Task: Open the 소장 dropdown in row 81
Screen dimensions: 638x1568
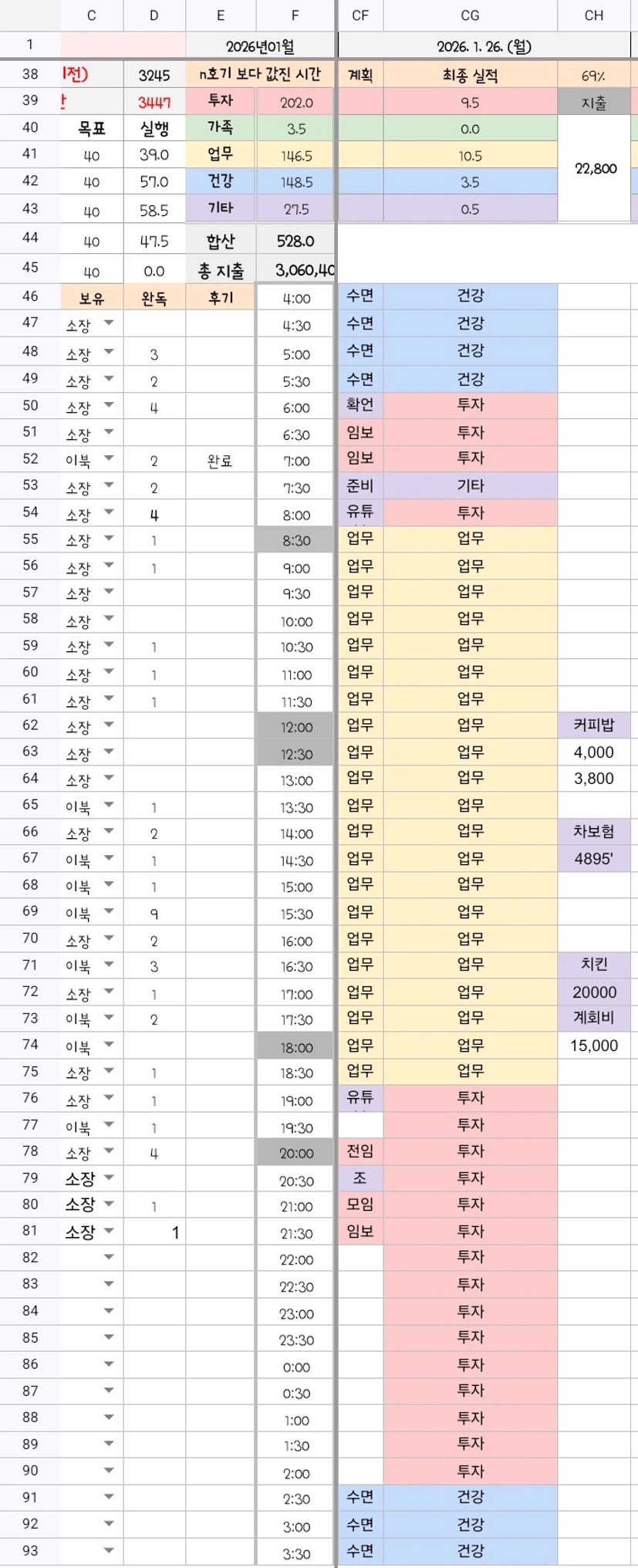Action: [x=109, y=1230]
